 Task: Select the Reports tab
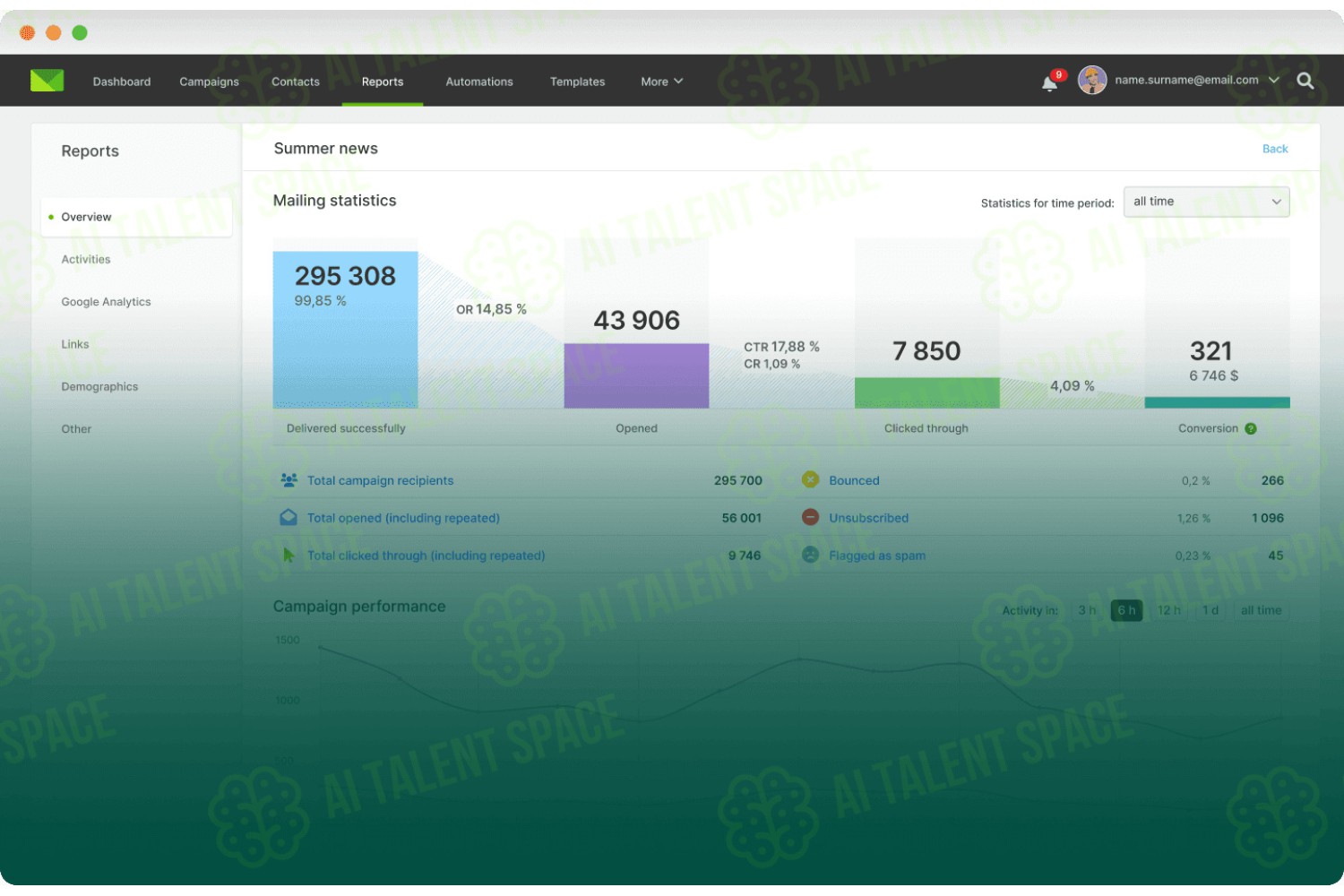[383, 82]
